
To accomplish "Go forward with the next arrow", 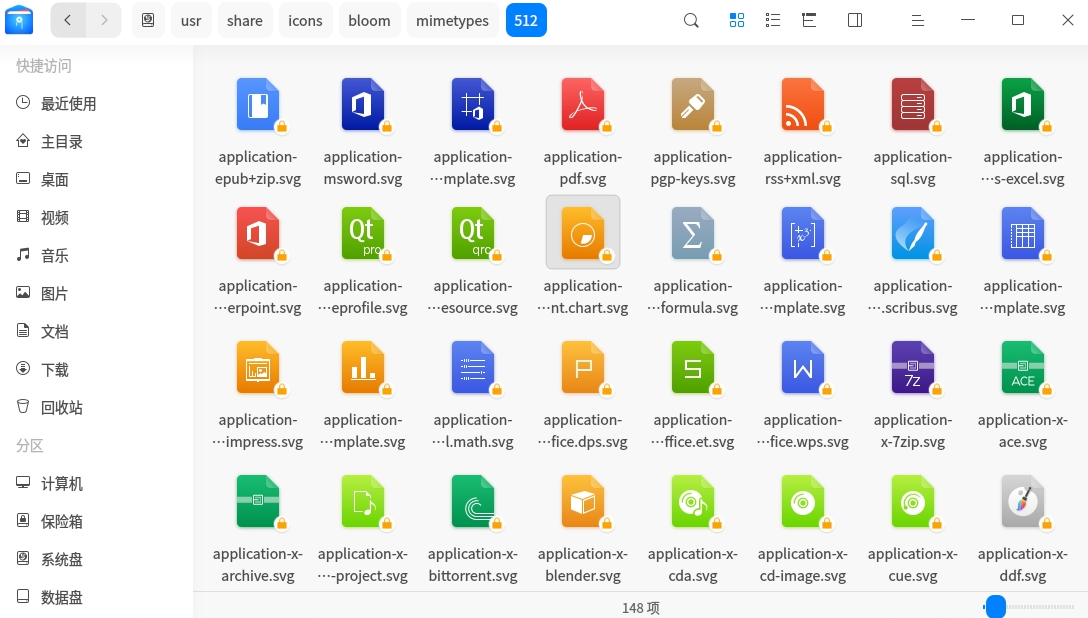I will [x=104, y=20].
